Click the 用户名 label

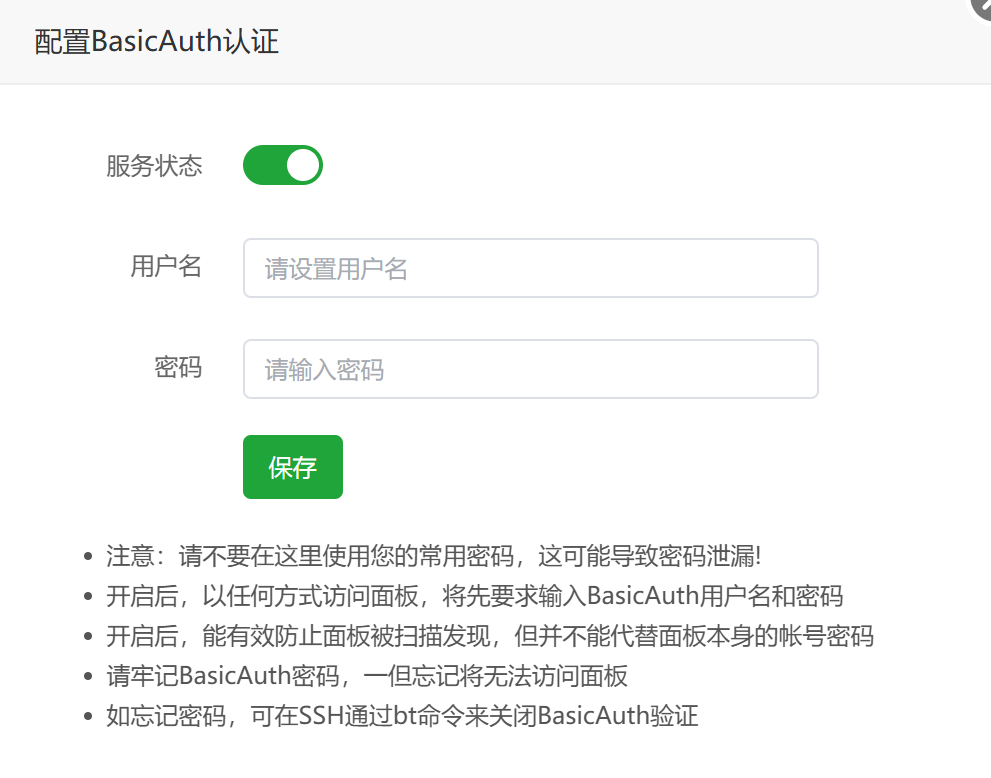pyautogui.click(x=167, y=267)
